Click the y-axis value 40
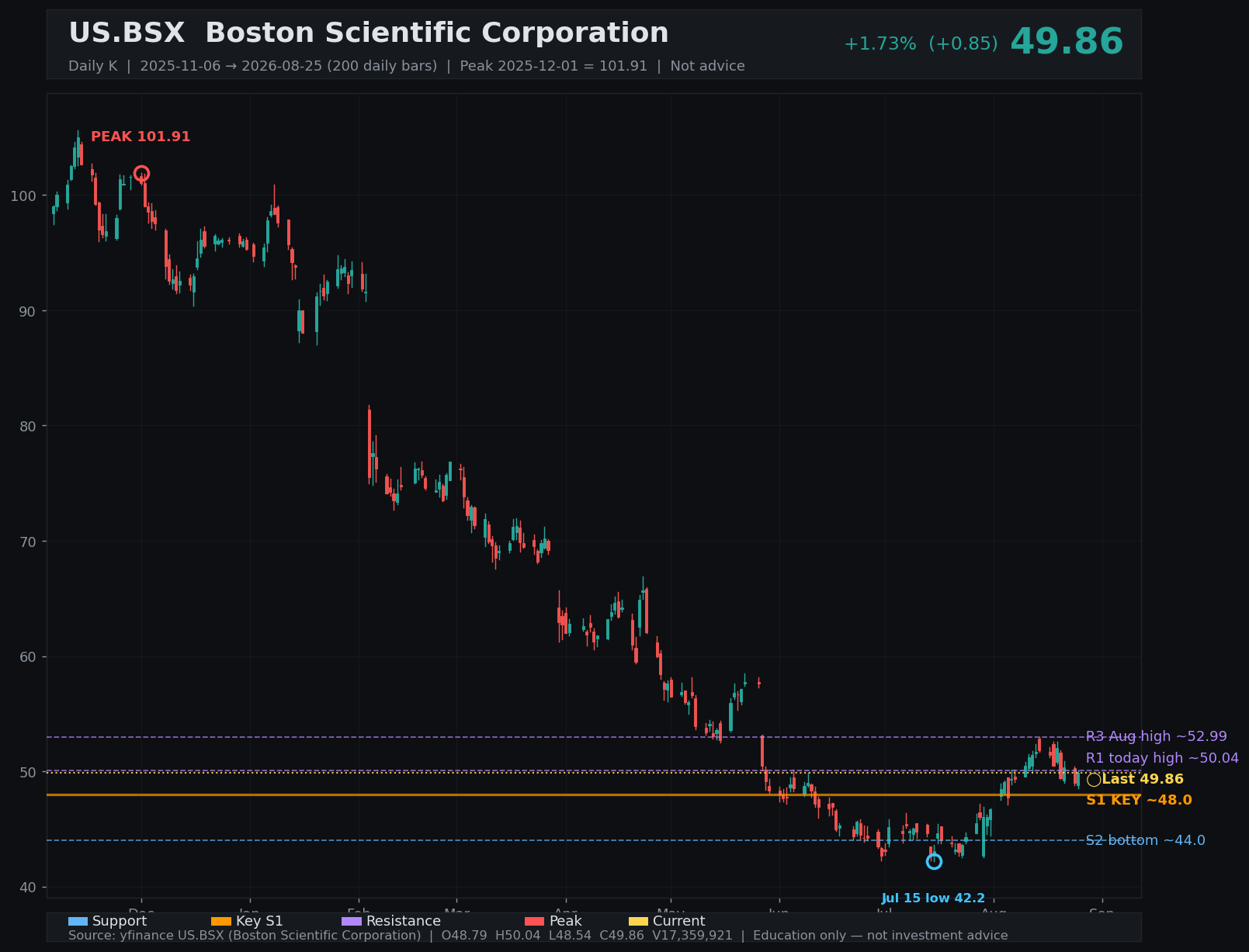Screen dimensions: 1249x952 tap(28, 888)
